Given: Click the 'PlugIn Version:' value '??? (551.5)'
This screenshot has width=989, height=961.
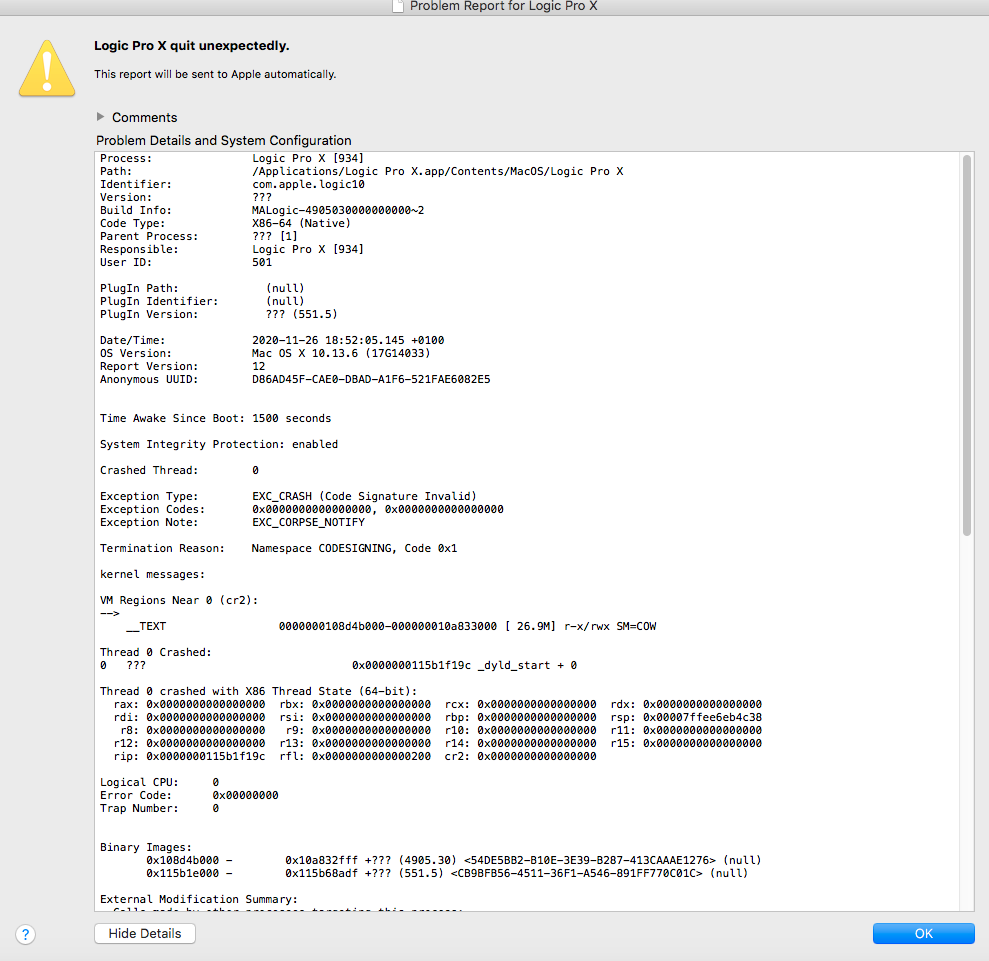Looking at the screenshot, I should 301,314.
